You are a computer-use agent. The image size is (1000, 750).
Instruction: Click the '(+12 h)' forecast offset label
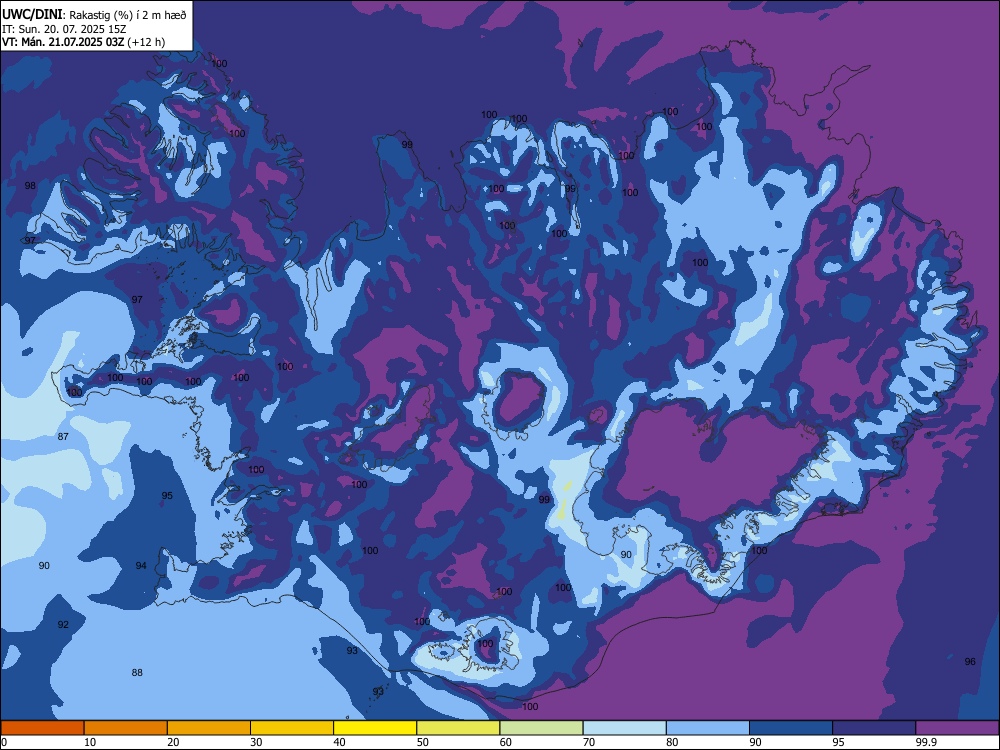pos(146,42)
